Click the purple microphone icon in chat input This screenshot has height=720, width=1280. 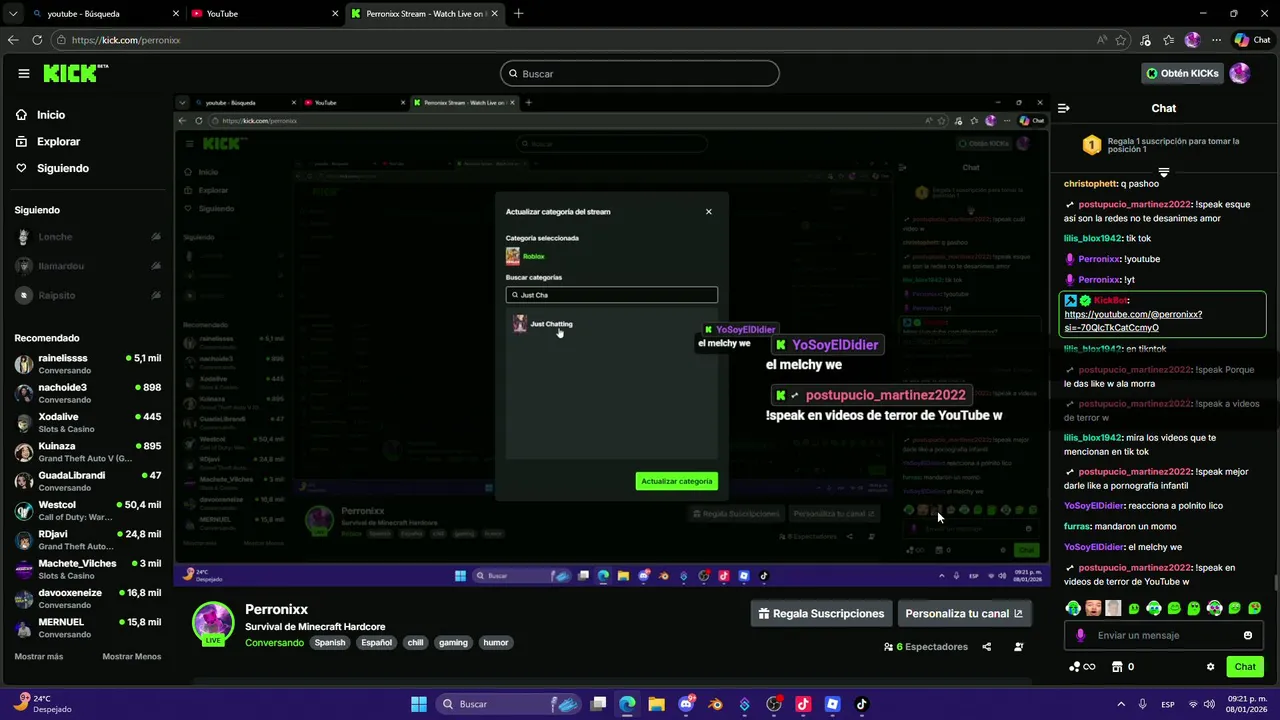1080,635
